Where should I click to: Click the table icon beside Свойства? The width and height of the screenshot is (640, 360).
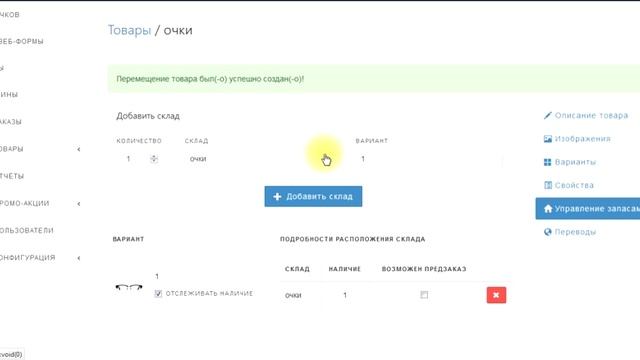548,185
